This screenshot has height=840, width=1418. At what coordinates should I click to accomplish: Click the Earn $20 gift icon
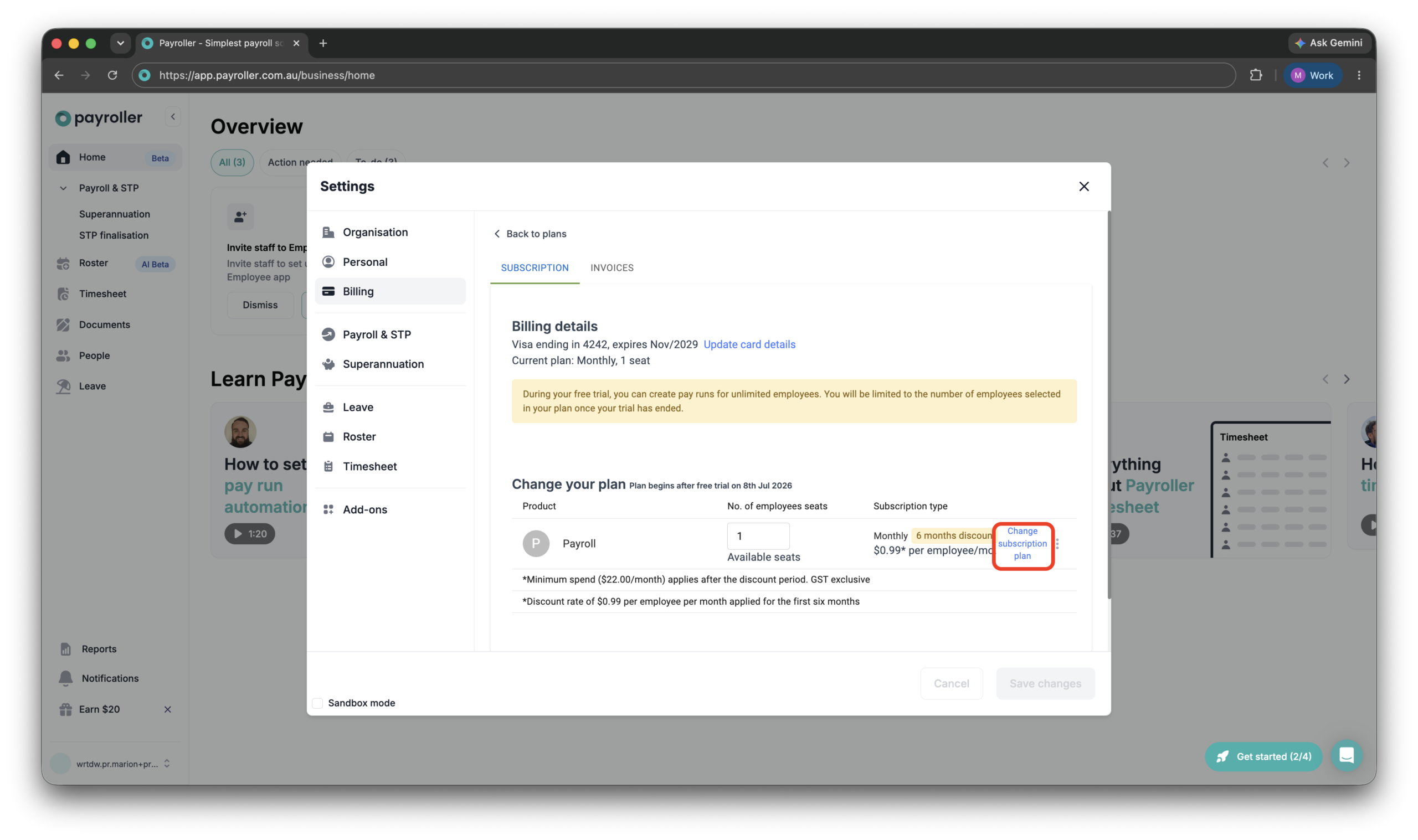pos(66,709)
